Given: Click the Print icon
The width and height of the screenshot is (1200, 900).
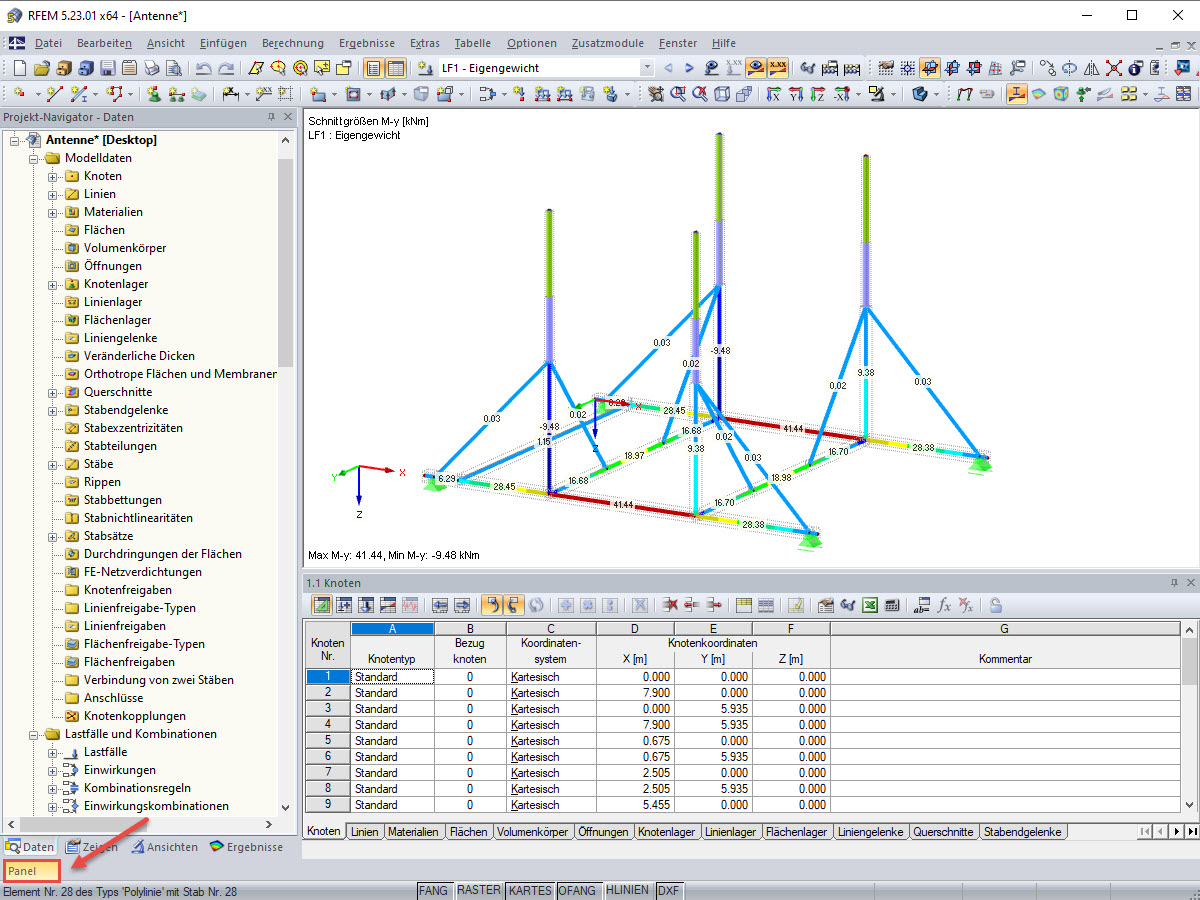Looking at the screenshot, I should point(151,68).
